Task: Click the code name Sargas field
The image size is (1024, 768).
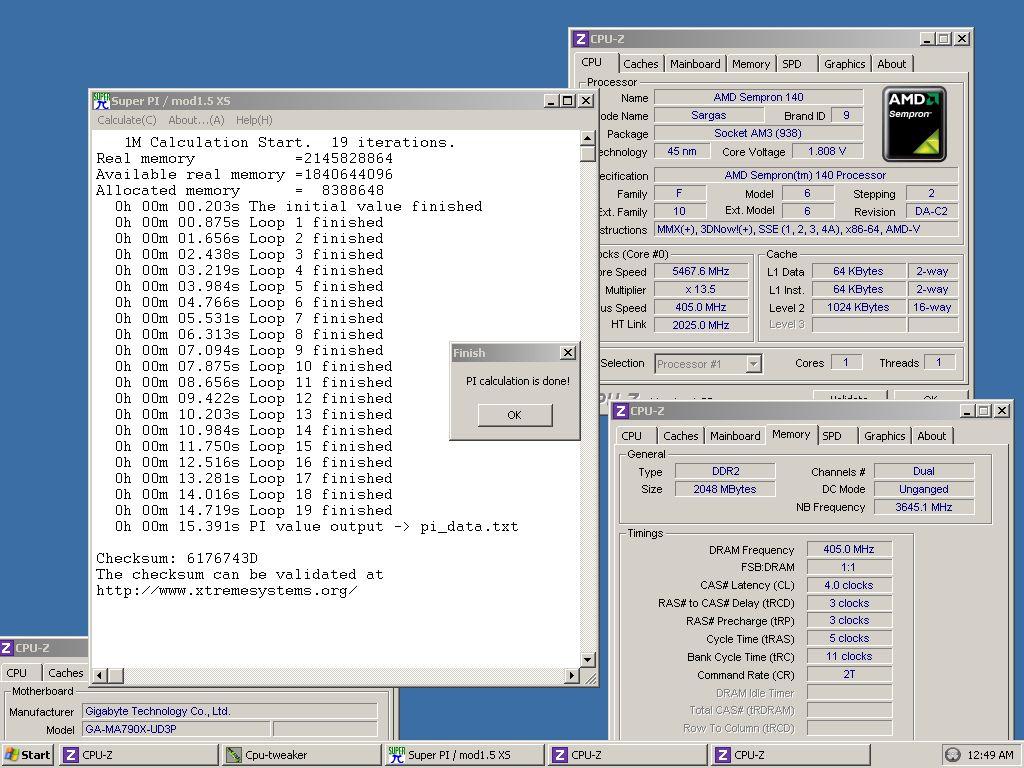Action: [x=709, y=116]
